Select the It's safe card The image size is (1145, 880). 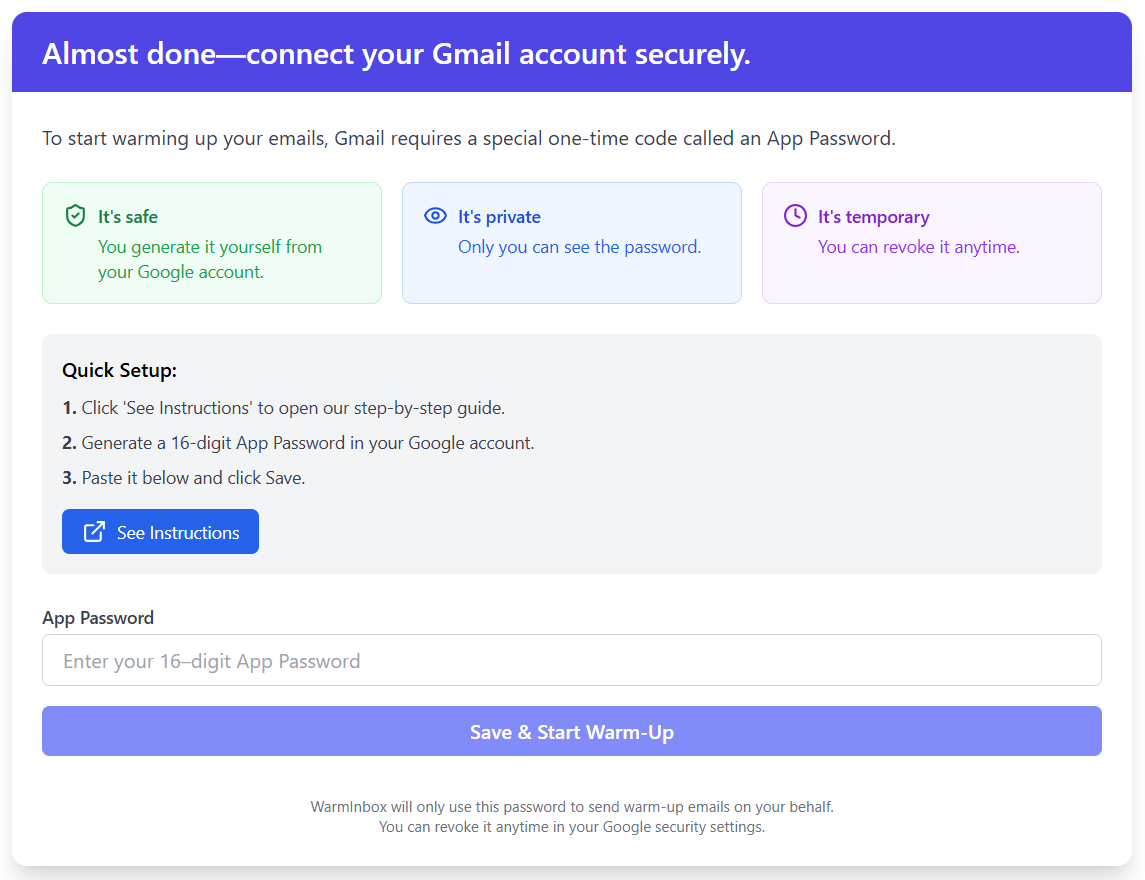[x=212, y=243]
